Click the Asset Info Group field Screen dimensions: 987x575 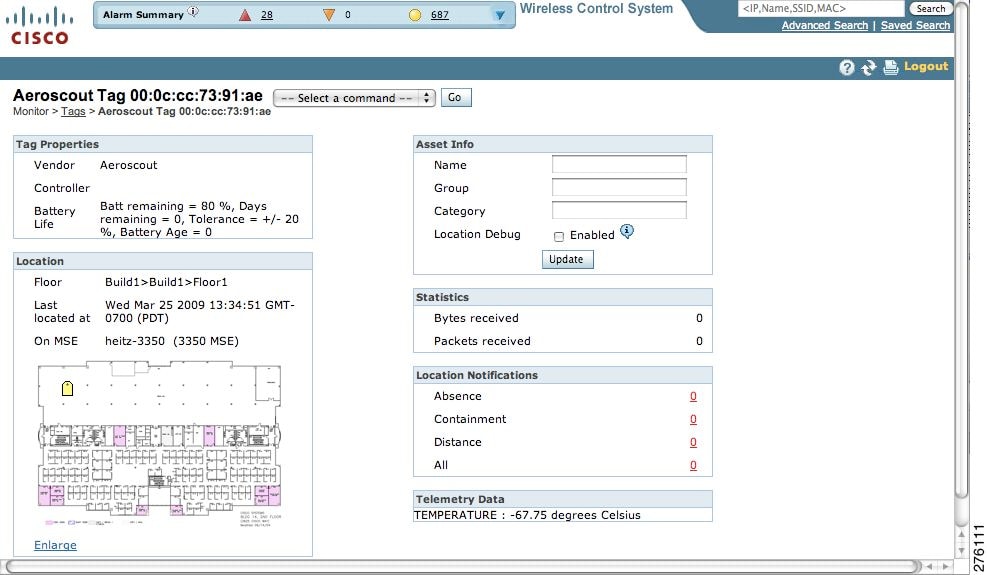(619, 188)
